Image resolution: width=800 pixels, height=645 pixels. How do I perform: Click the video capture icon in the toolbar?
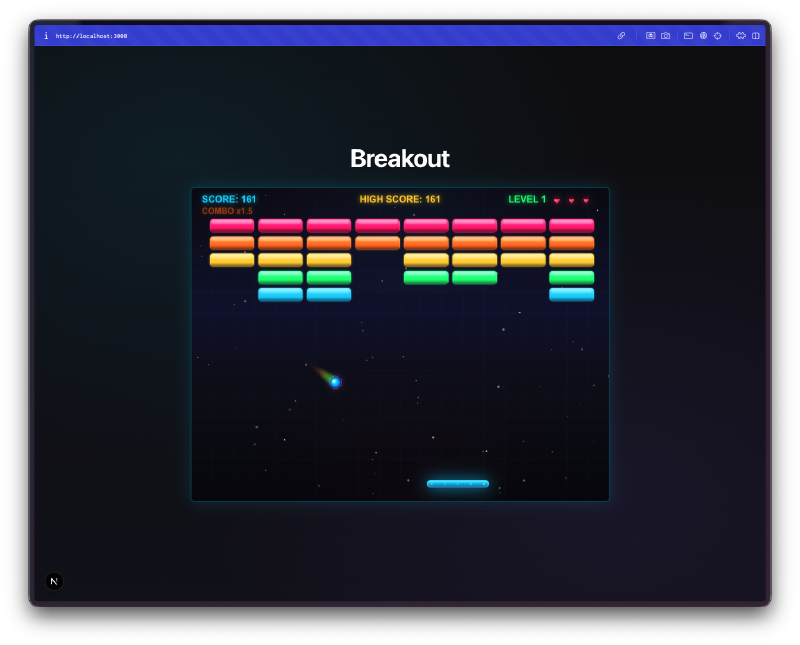pyautogui.click(x=651, y=36)
